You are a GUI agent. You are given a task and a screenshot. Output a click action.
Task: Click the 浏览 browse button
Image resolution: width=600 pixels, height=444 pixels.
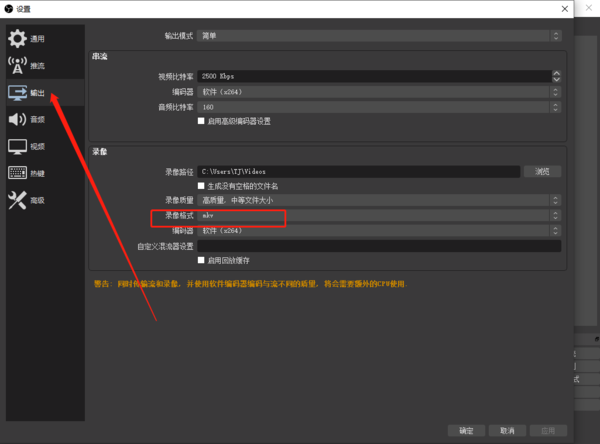click(x=542, y=172)
